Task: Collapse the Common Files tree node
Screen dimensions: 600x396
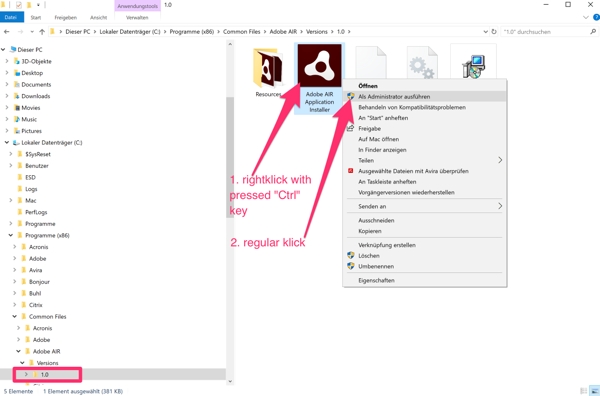Action: point(15,316)
